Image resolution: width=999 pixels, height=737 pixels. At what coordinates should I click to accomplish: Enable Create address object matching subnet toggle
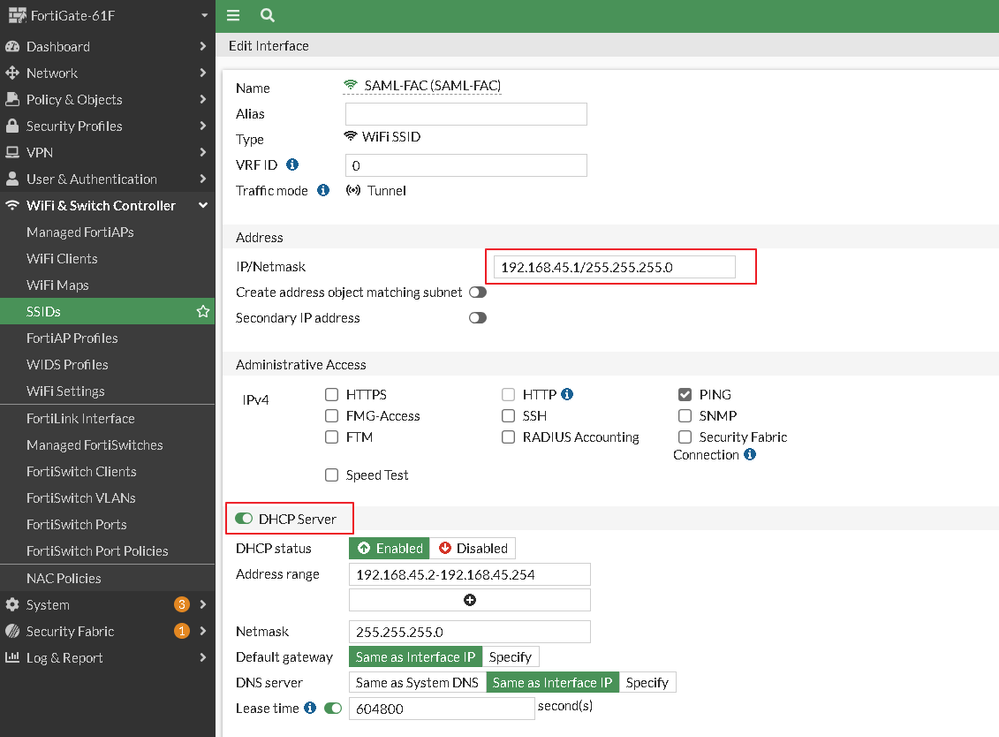477,292
